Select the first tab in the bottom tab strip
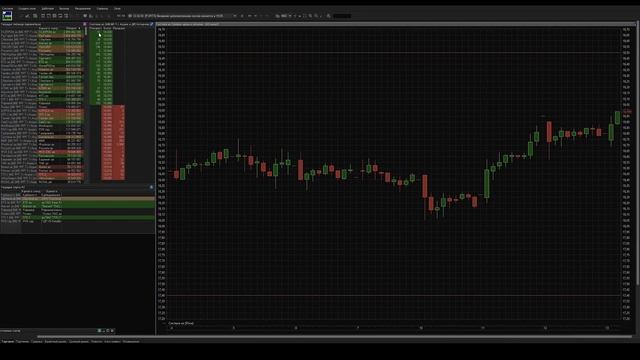The image size is (640, 360). click(x=7, y=342)
